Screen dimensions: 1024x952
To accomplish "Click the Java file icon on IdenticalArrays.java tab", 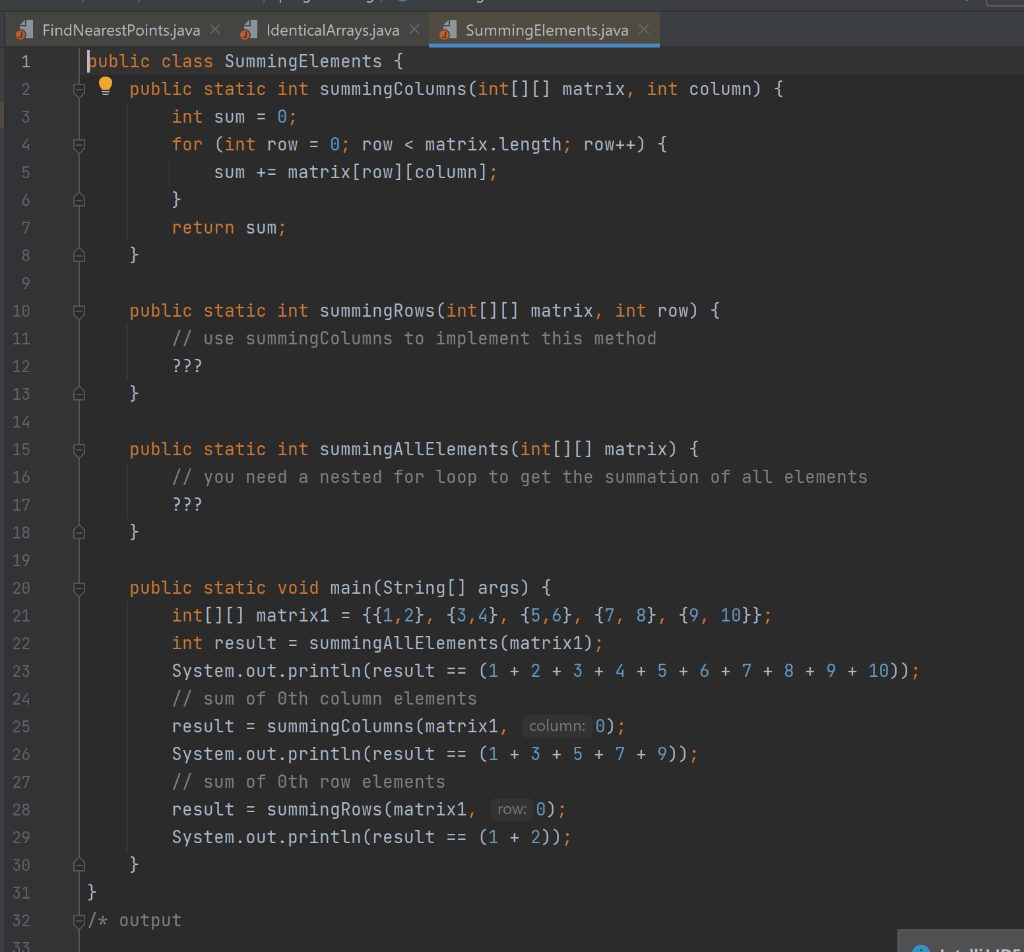I will click(249, 30).
